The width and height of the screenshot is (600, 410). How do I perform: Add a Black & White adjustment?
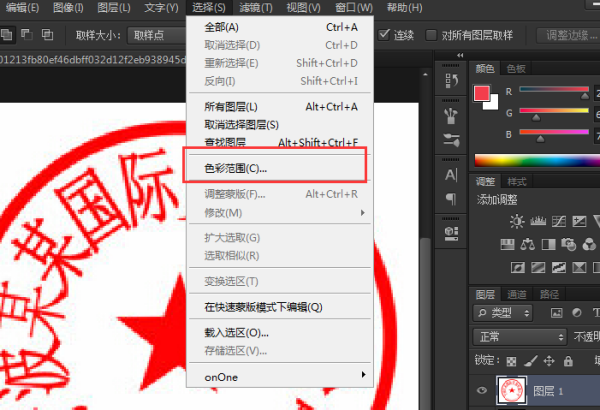(548, 244)
